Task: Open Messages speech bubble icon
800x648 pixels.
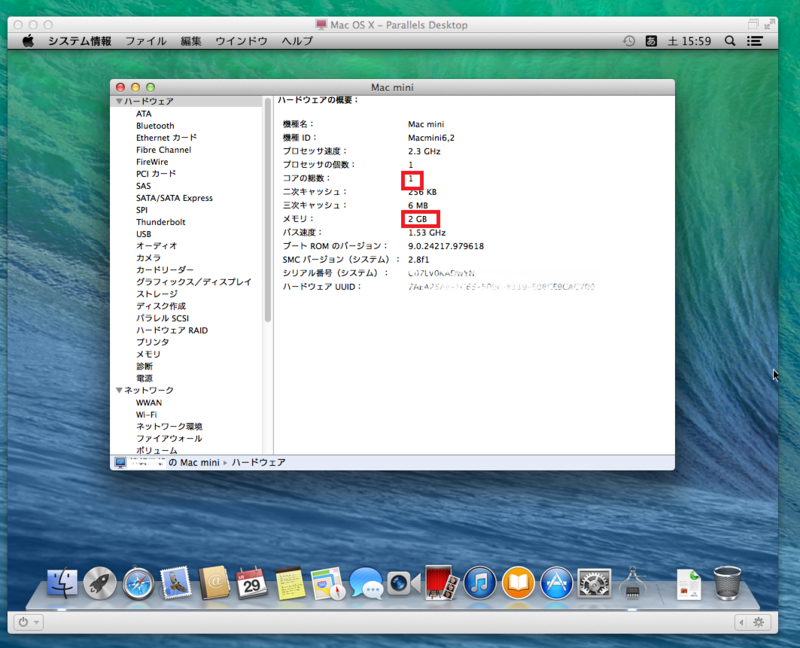Action: pyautogui.click(x=365, y=583)
